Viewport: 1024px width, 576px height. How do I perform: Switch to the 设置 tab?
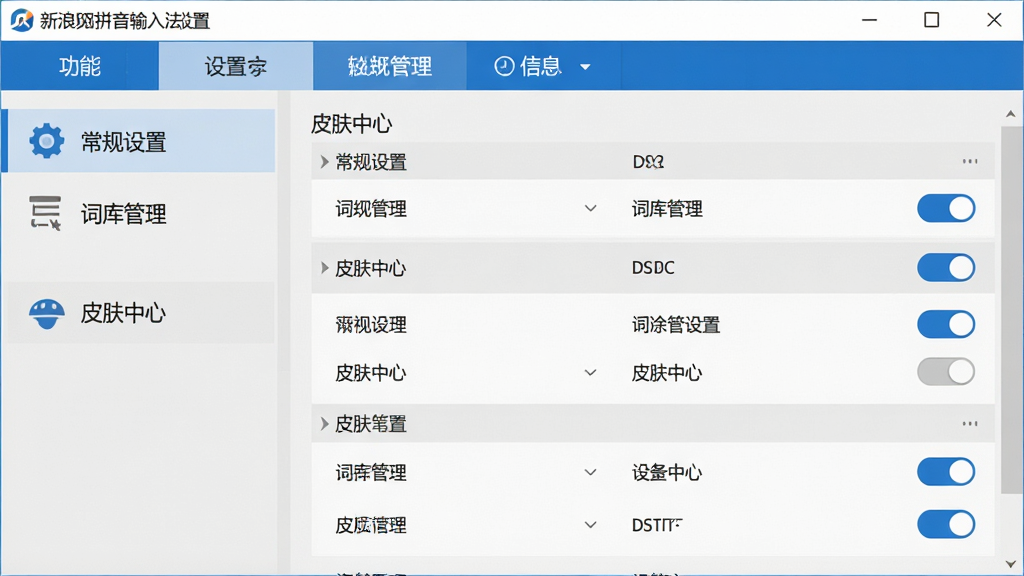point(236,66)
